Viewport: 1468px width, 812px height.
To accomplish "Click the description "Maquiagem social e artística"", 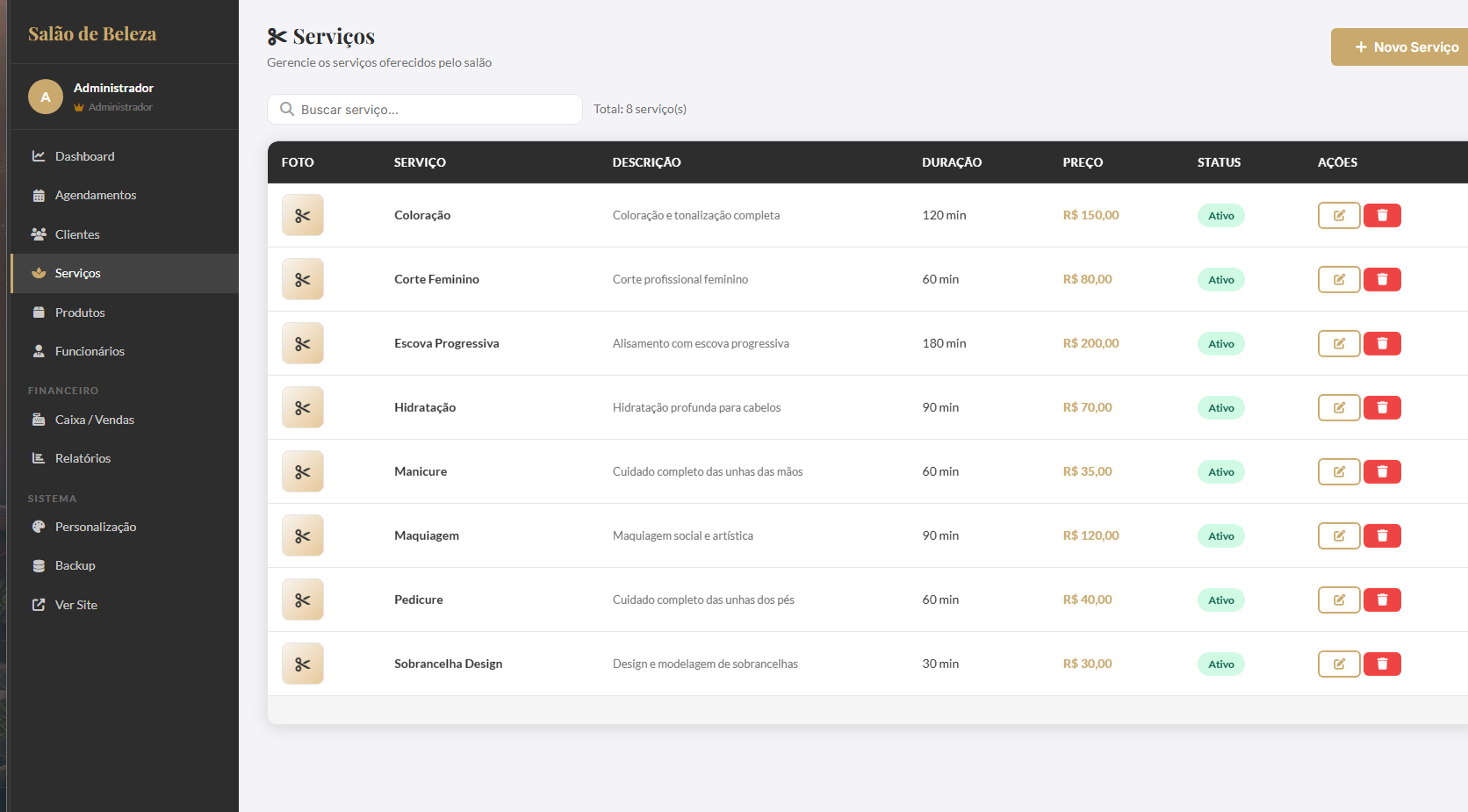I will coord(683,535).
